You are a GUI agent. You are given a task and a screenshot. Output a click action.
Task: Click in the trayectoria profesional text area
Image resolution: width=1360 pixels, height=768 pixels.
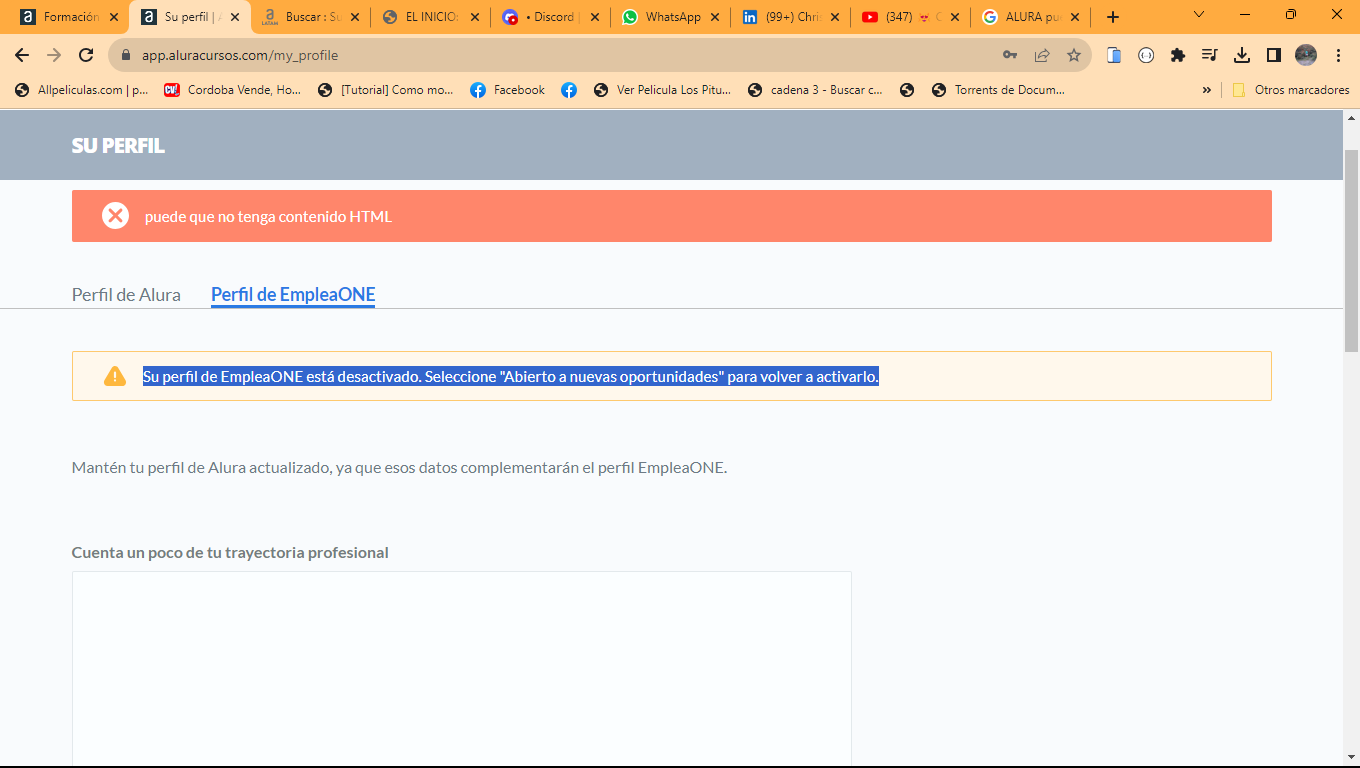[461, 668]
